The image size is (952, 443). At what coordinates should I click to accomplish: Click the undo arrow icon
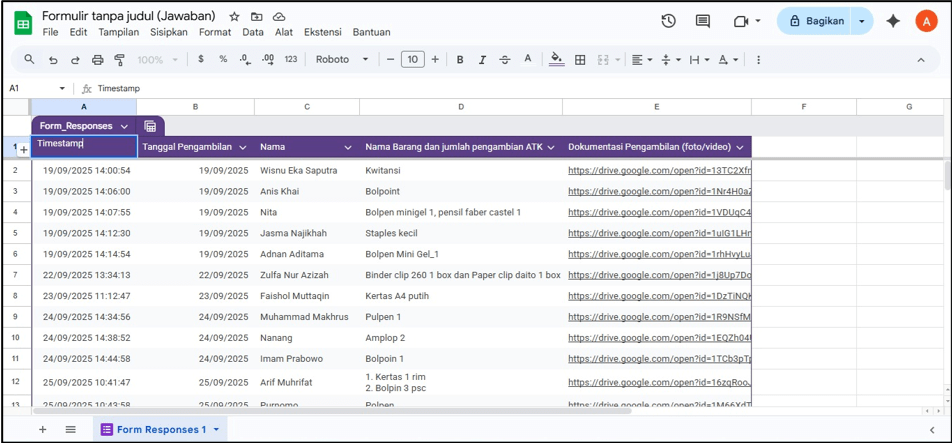tap(53, 60)
